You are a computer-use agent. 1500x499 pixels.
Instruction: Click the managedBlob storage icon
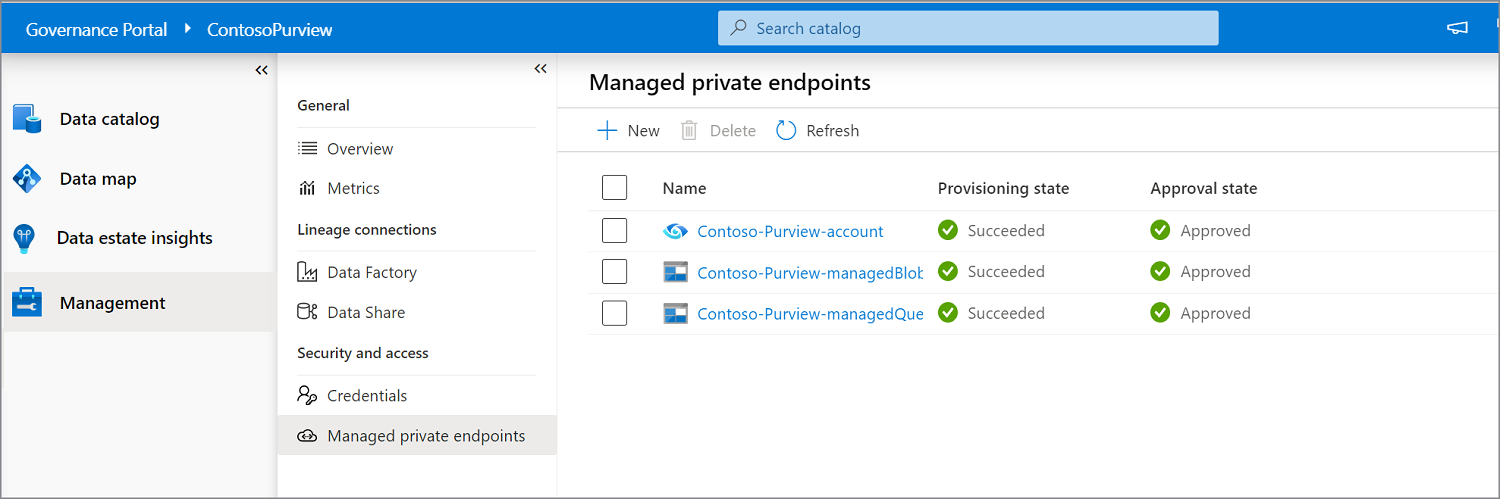point(675,272)
